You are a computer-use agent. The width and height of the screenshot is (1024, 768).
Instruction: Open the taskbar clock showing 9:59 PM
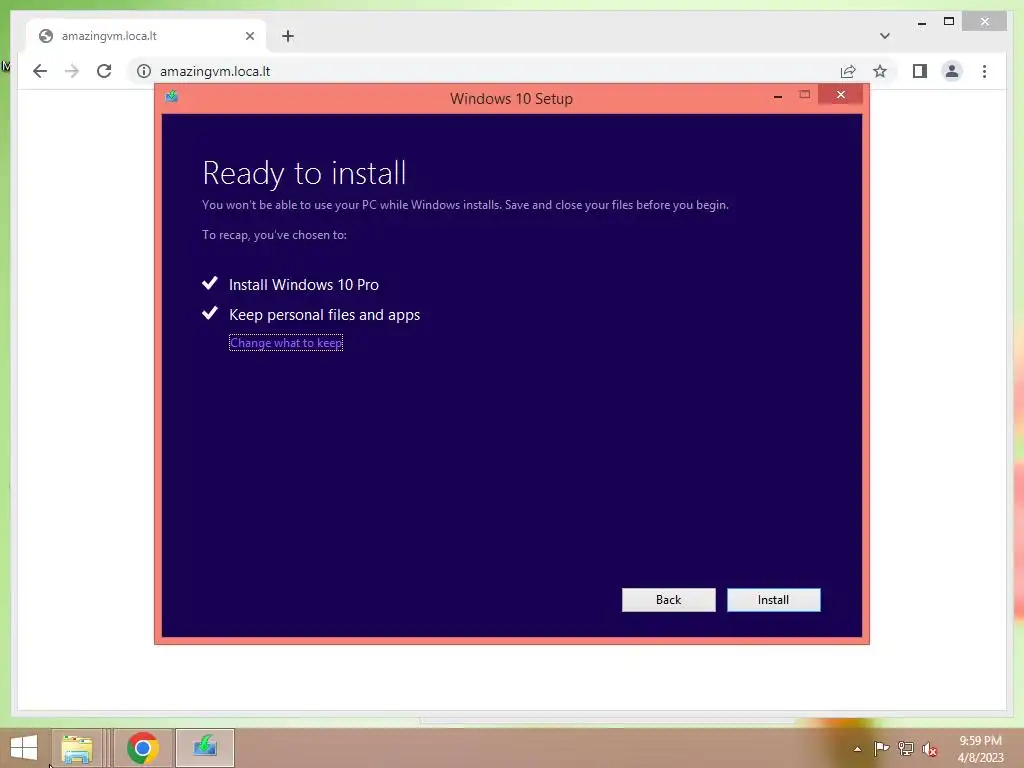point(980,749)
